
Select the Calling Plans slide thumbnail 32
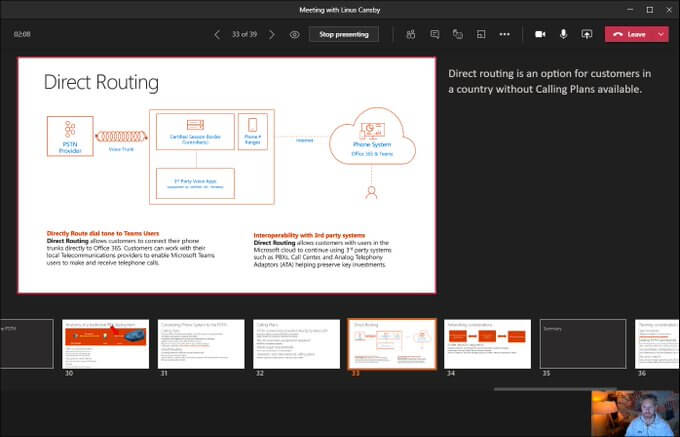pyautogui.click(x=297, y=344)
